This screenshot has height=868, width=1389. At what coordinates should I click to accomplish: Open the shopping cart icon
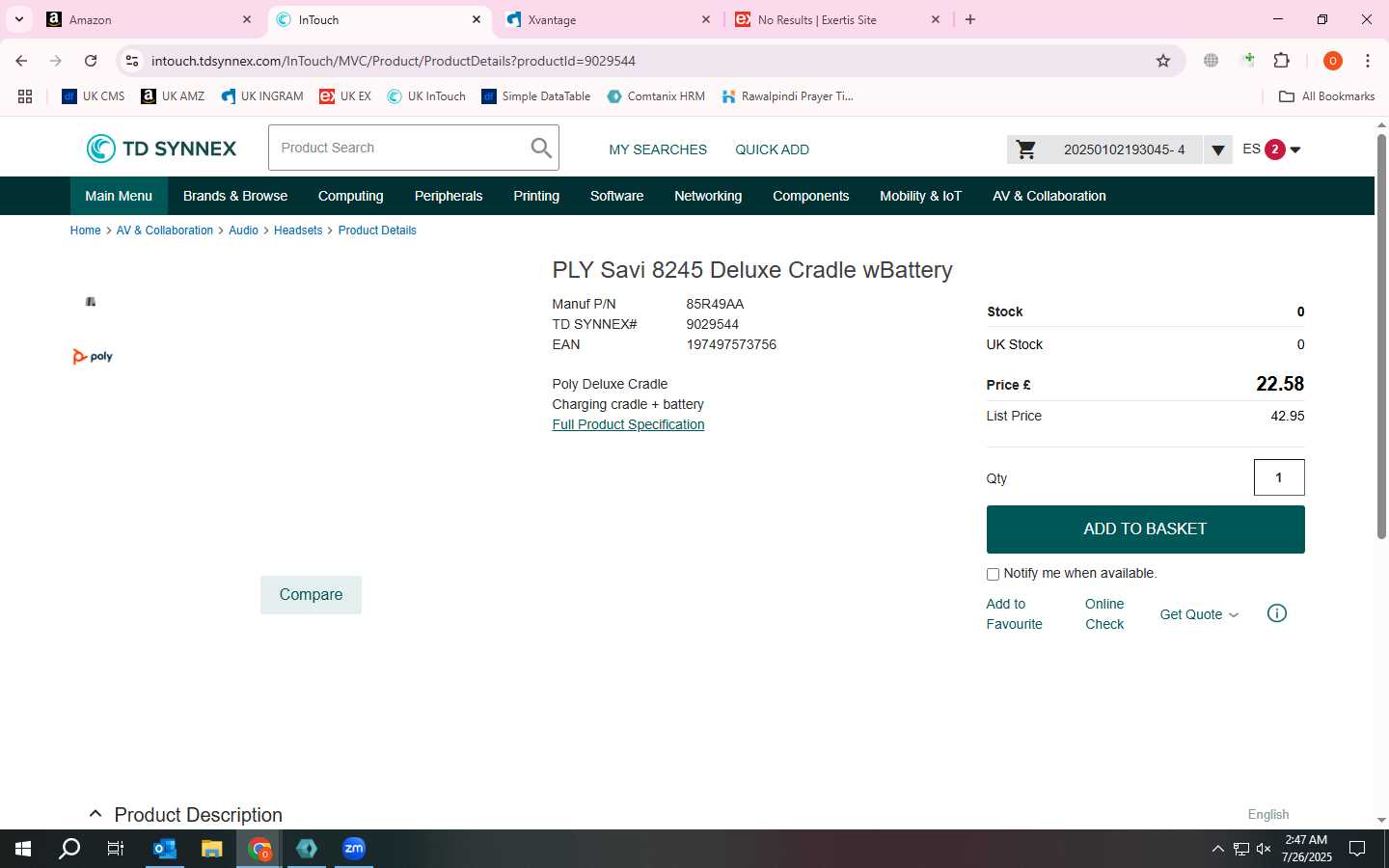coord(1026,149)
